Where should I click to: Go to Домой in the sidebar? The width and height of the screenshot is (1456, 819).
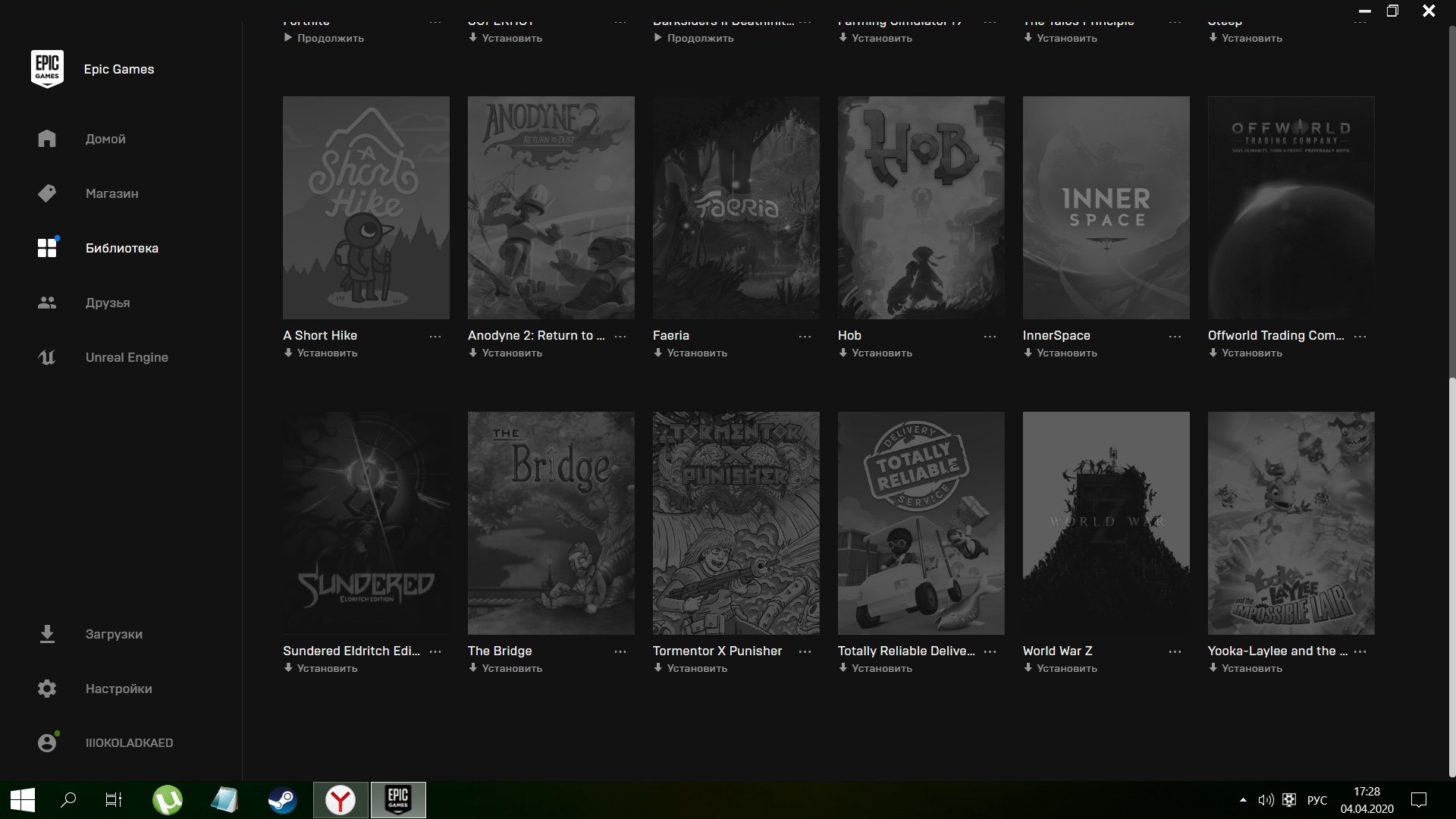point(105,139)
